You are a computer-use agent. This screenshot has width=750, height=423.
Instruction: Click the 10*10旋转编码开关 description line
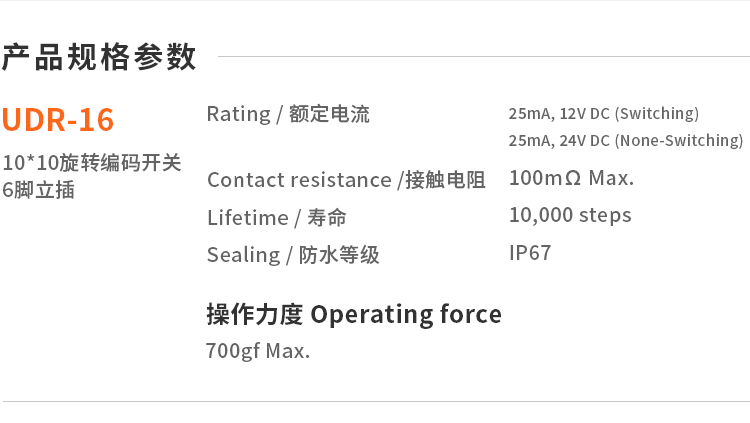(92, 163)
